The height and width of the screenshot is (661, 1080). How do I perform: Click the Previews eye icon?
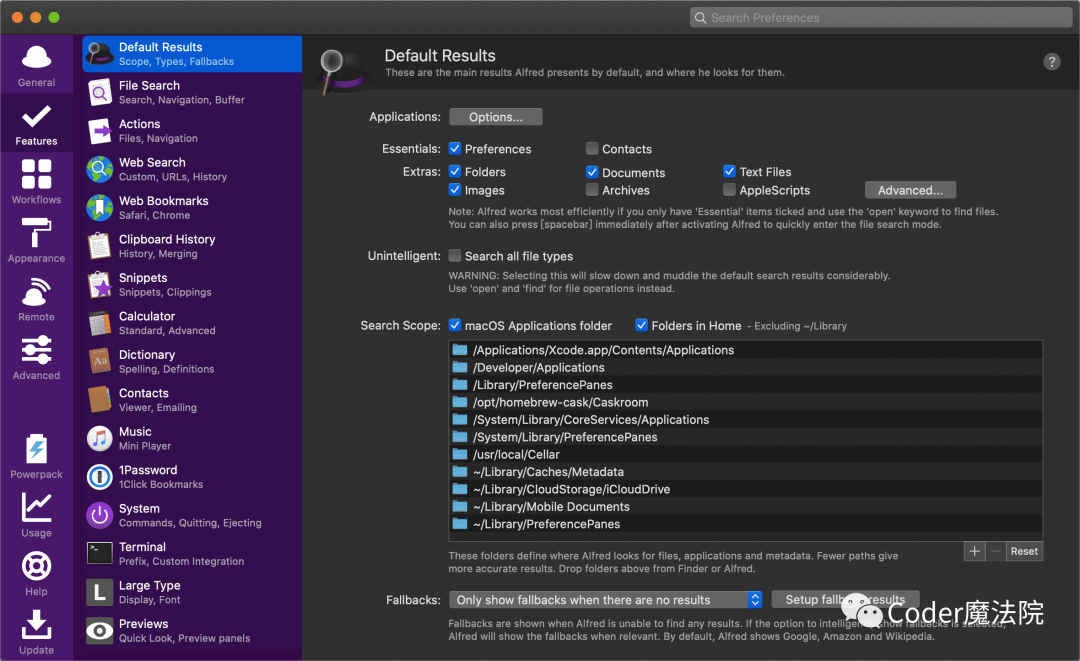pyautogui.click(x=100, y=631)
